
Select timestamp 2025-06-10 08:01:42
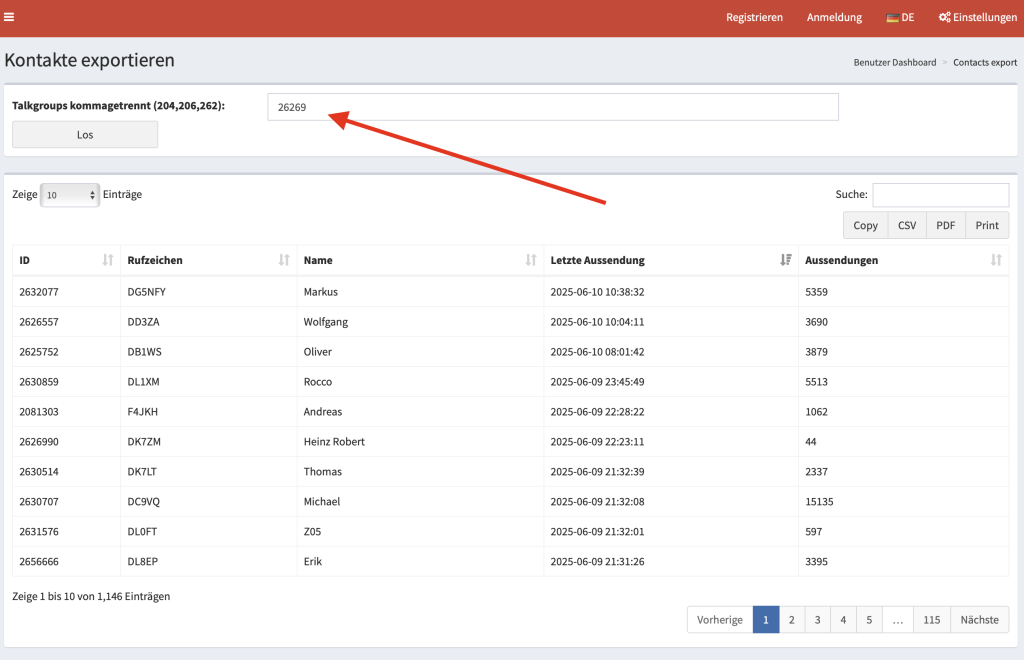598,352
